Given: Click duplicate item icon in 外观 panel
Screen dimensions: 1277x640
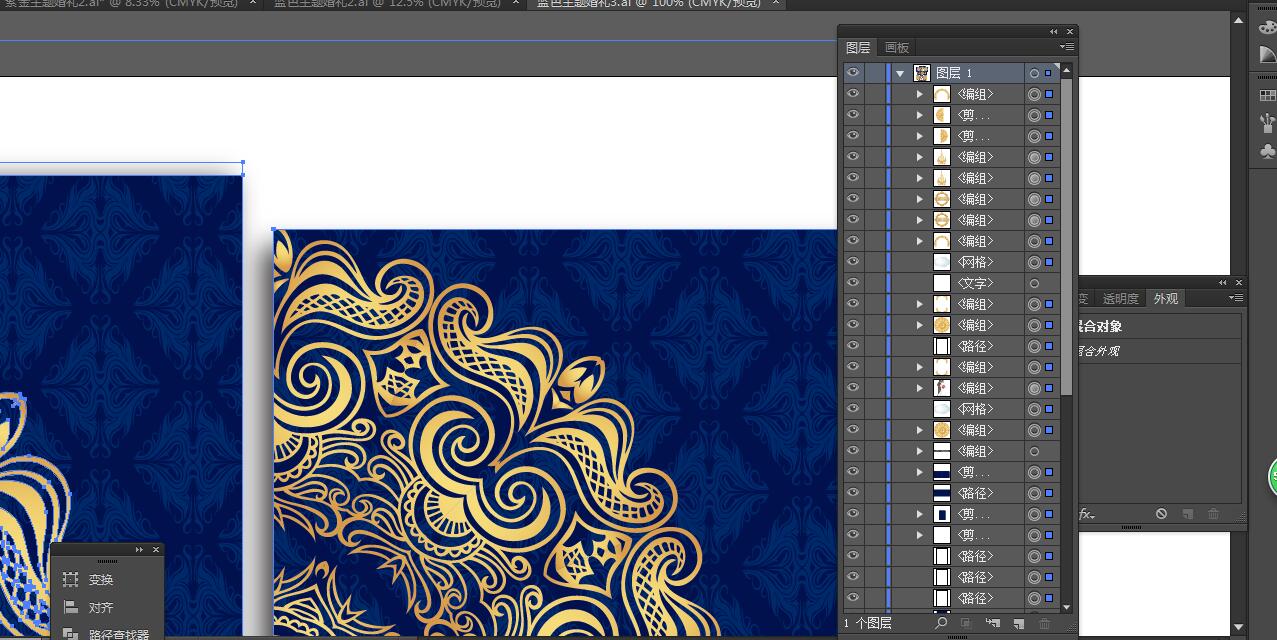Looking at the screenshot, I should click(x=1188, y=514).
